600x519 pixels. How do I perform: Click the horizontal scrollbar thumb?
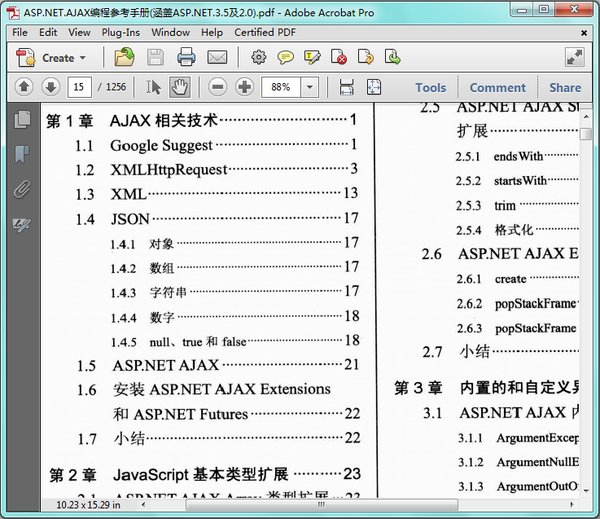(321, 504)
